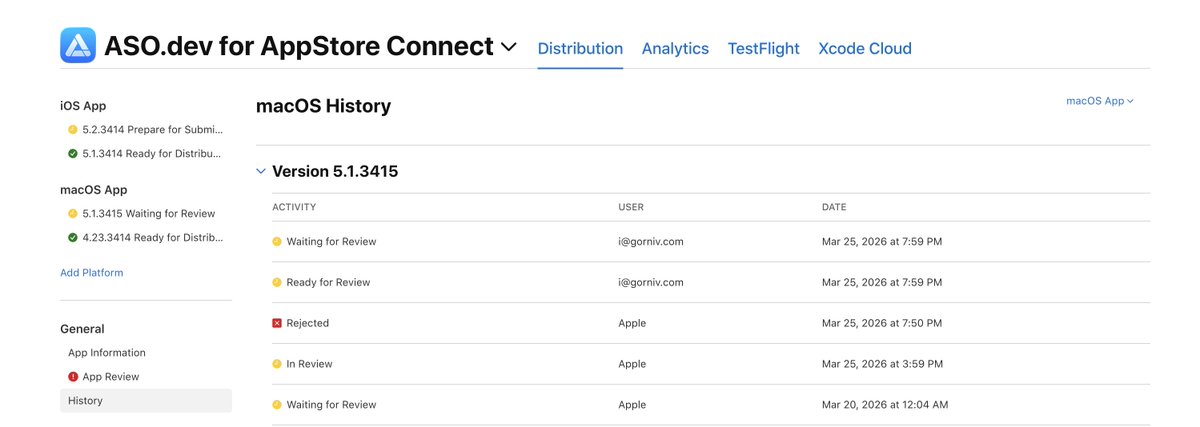1200x427 pixels.
Task: Click yellow dot on In Review row
Action: coord(277,364)
